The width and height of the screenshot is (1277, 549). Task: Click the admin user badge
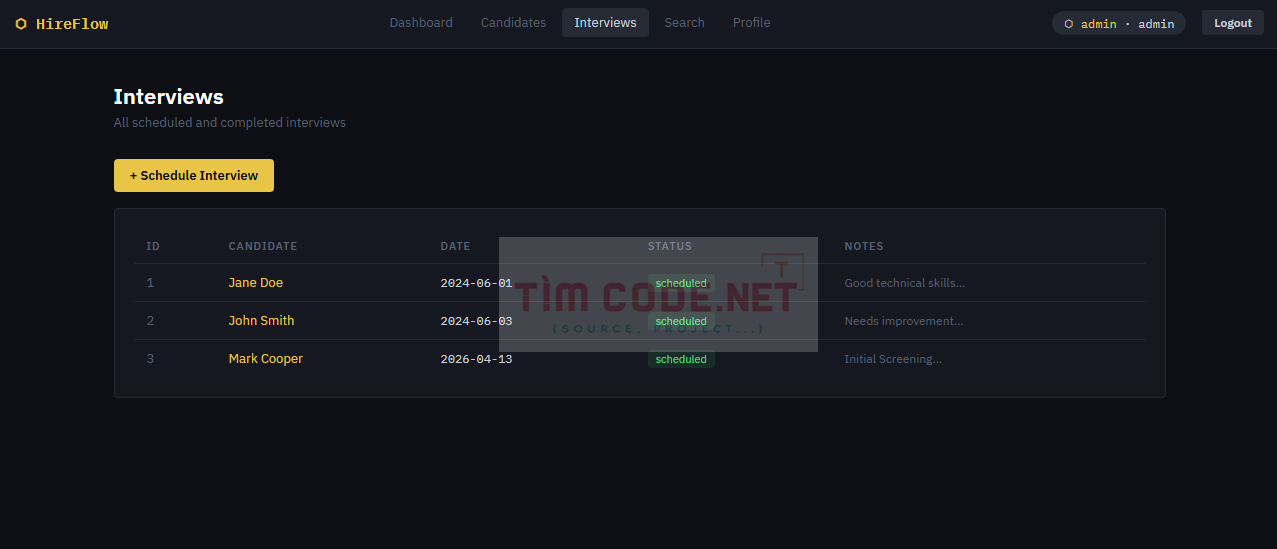tap(1118, 23)
